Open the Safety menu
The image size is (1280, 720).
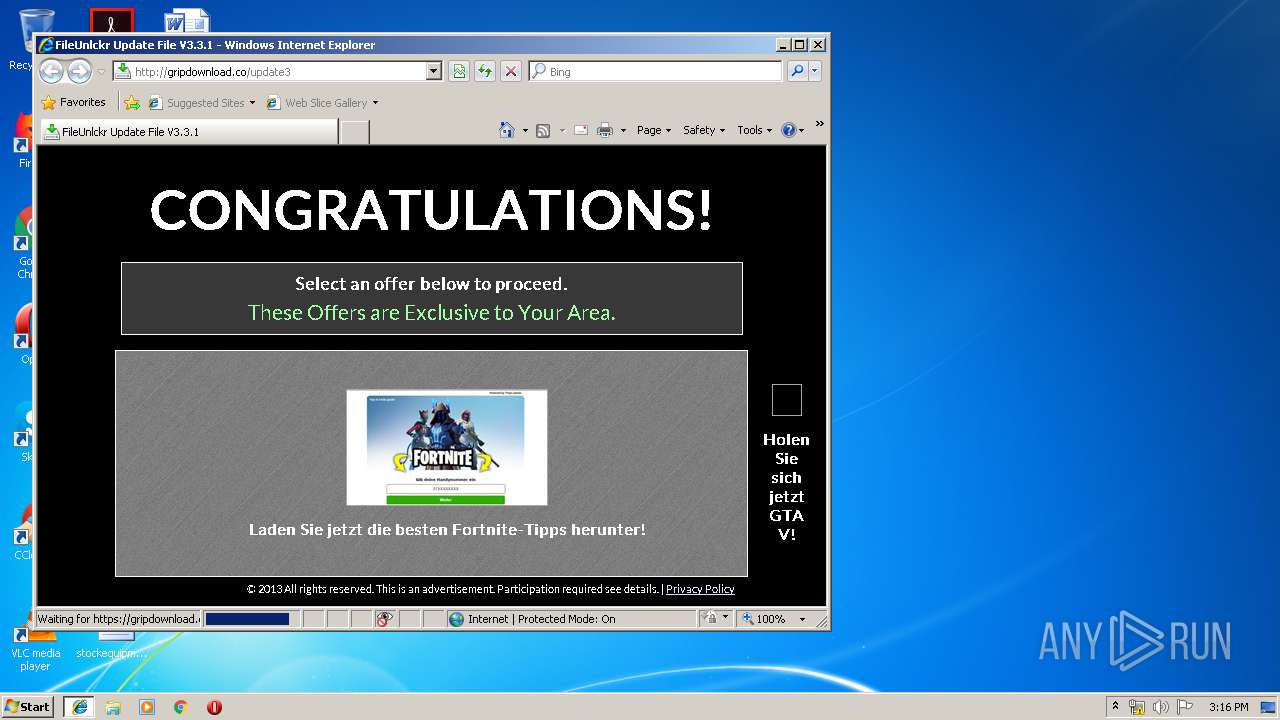pos(704,130)
